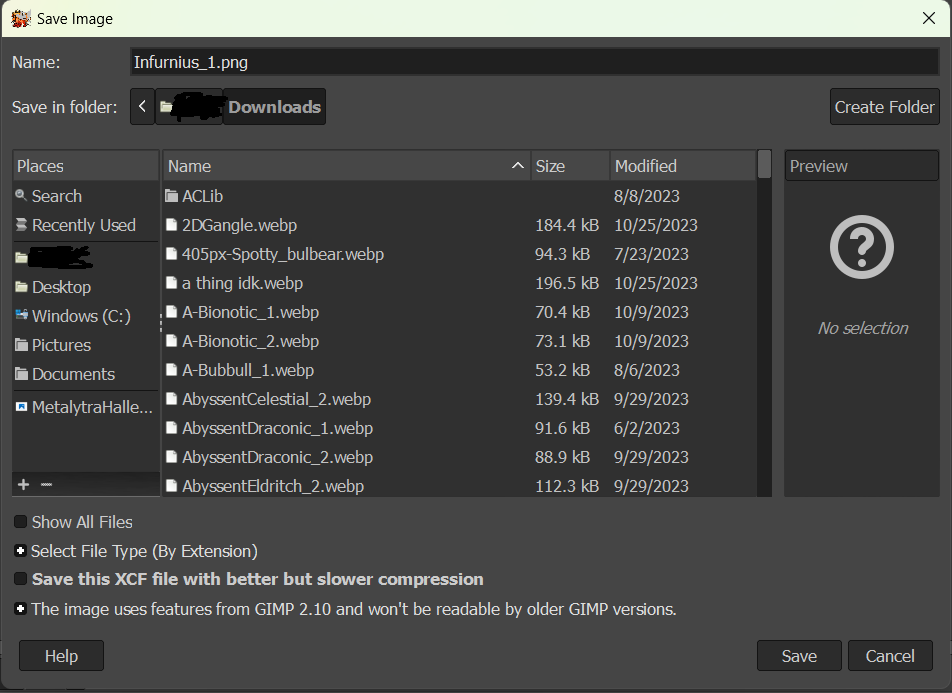Select the AbyssentCelestial_2.webp file
Viewport: 952px width, 693px height.
pos(276,399)
